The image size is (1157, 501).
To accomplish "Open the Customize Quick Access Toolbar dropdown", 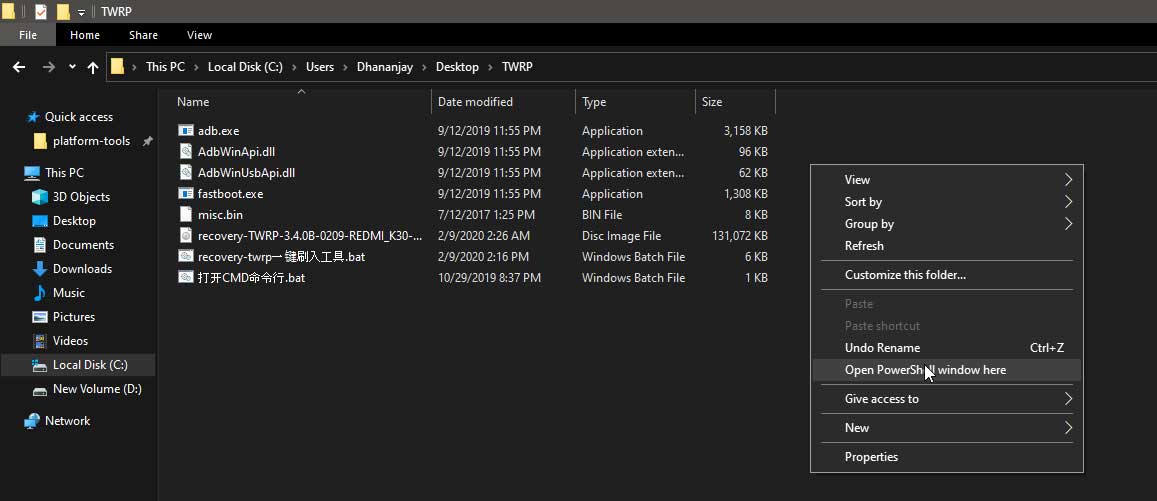I will [81, 13].
